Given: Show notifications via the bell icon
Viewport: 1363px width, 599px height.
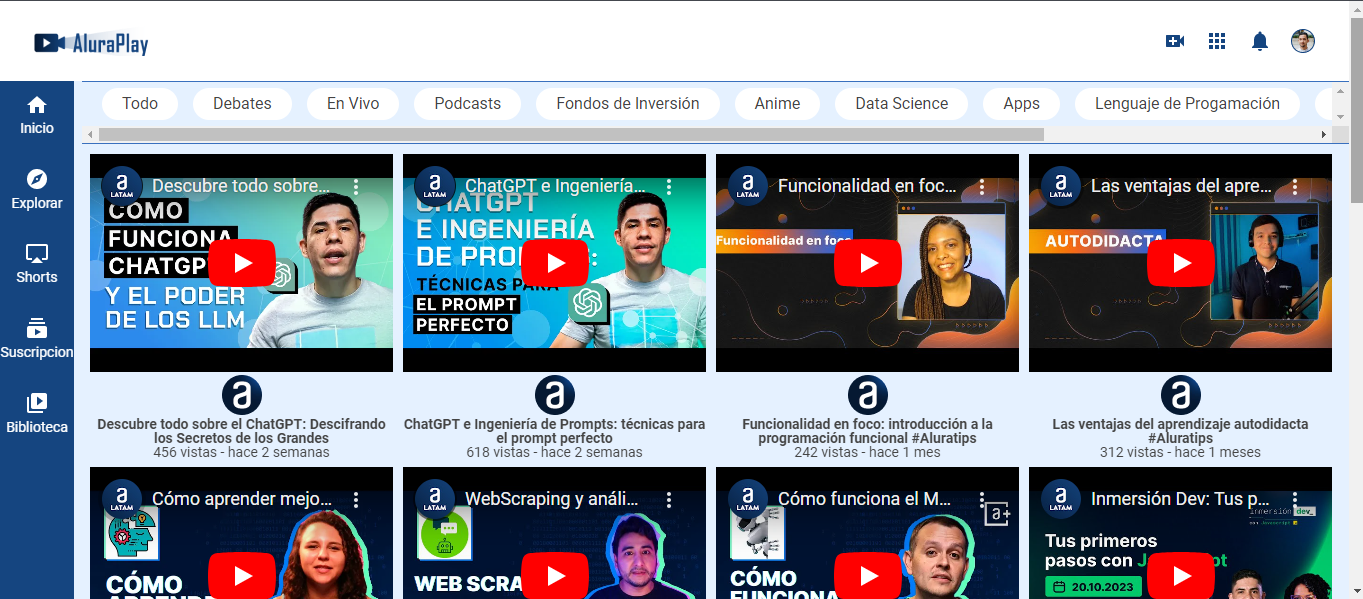Looking at the screenshot, I should pyautogui.click(x=1260, y=41).
